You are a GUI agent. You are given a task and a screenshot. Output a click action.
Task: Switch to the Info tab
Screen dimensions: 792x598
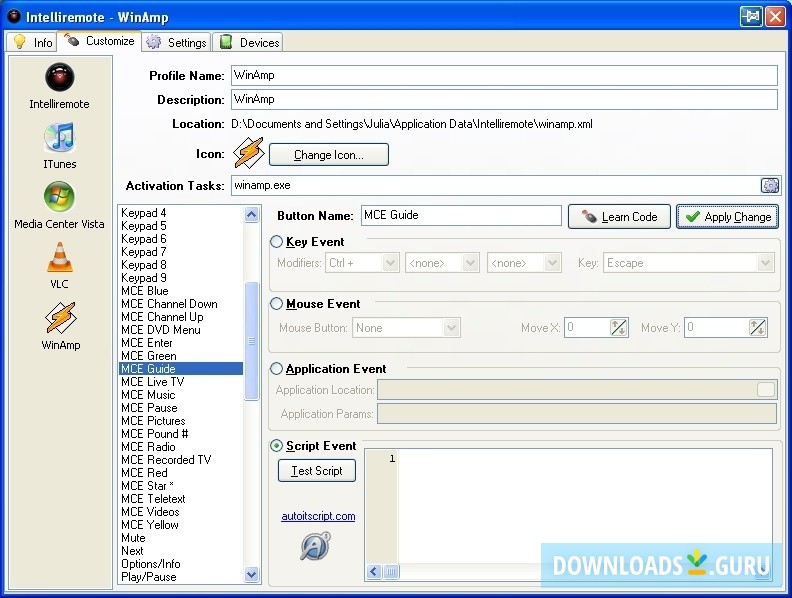coord(32,42)
